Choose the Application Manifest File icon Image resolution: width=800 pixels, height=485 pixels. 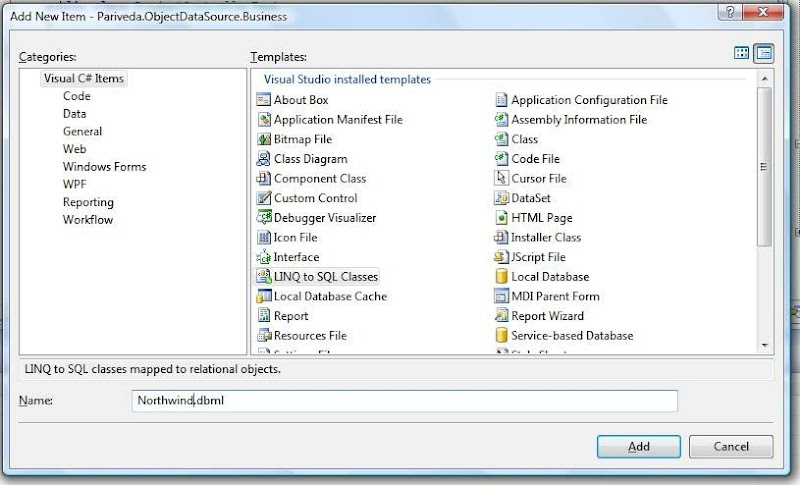click(263, 119)
